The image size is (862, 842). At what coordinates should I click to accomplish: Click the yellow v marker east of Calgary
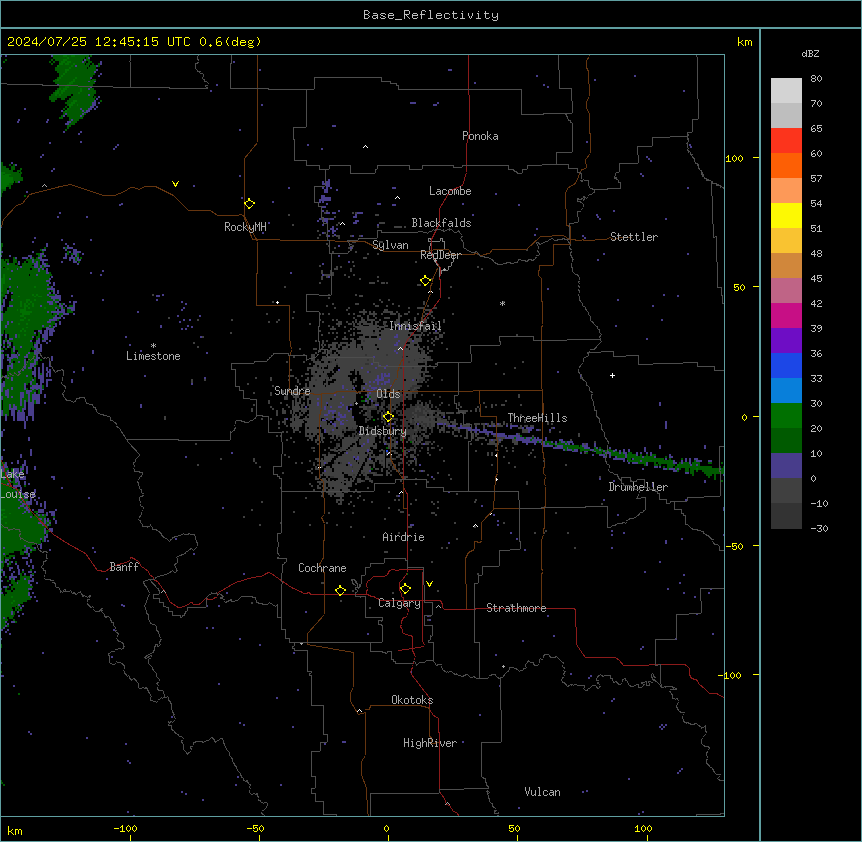tap(429, 584)
